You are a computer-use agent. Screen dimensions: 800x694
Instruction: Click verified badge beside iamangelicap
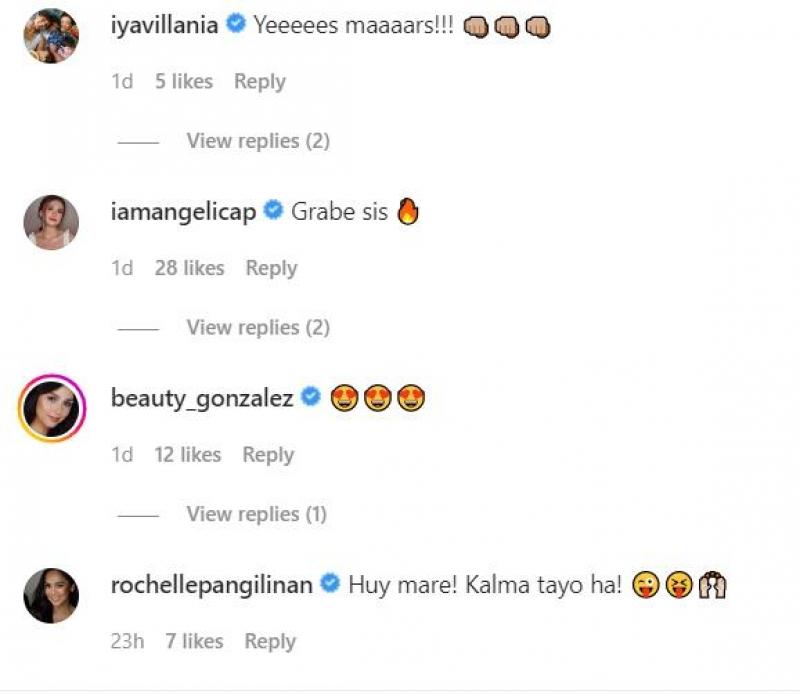tap(274, 212)
